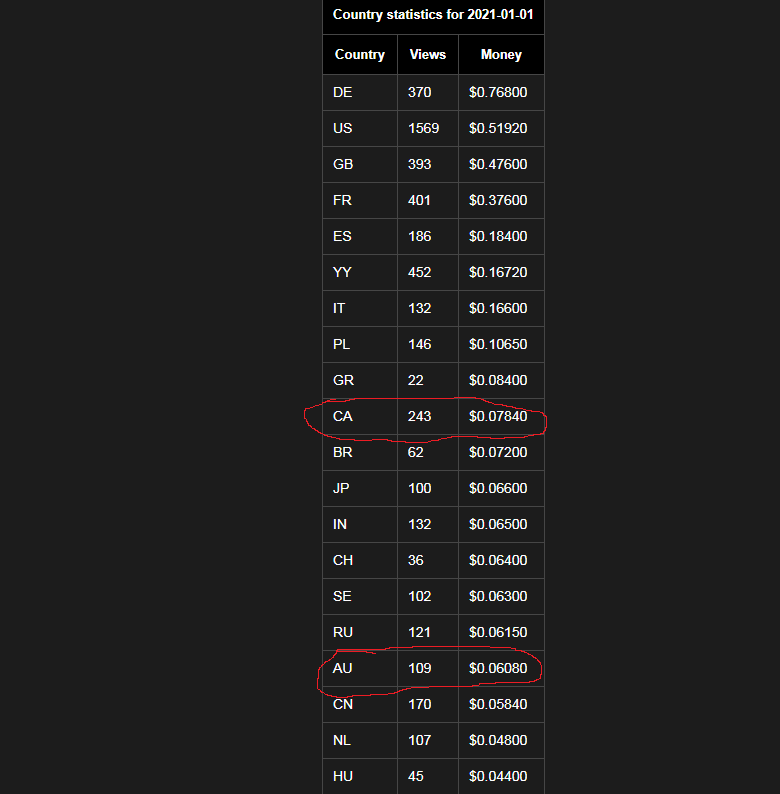Click the YY country cell
780x794 pixels.
342,272
